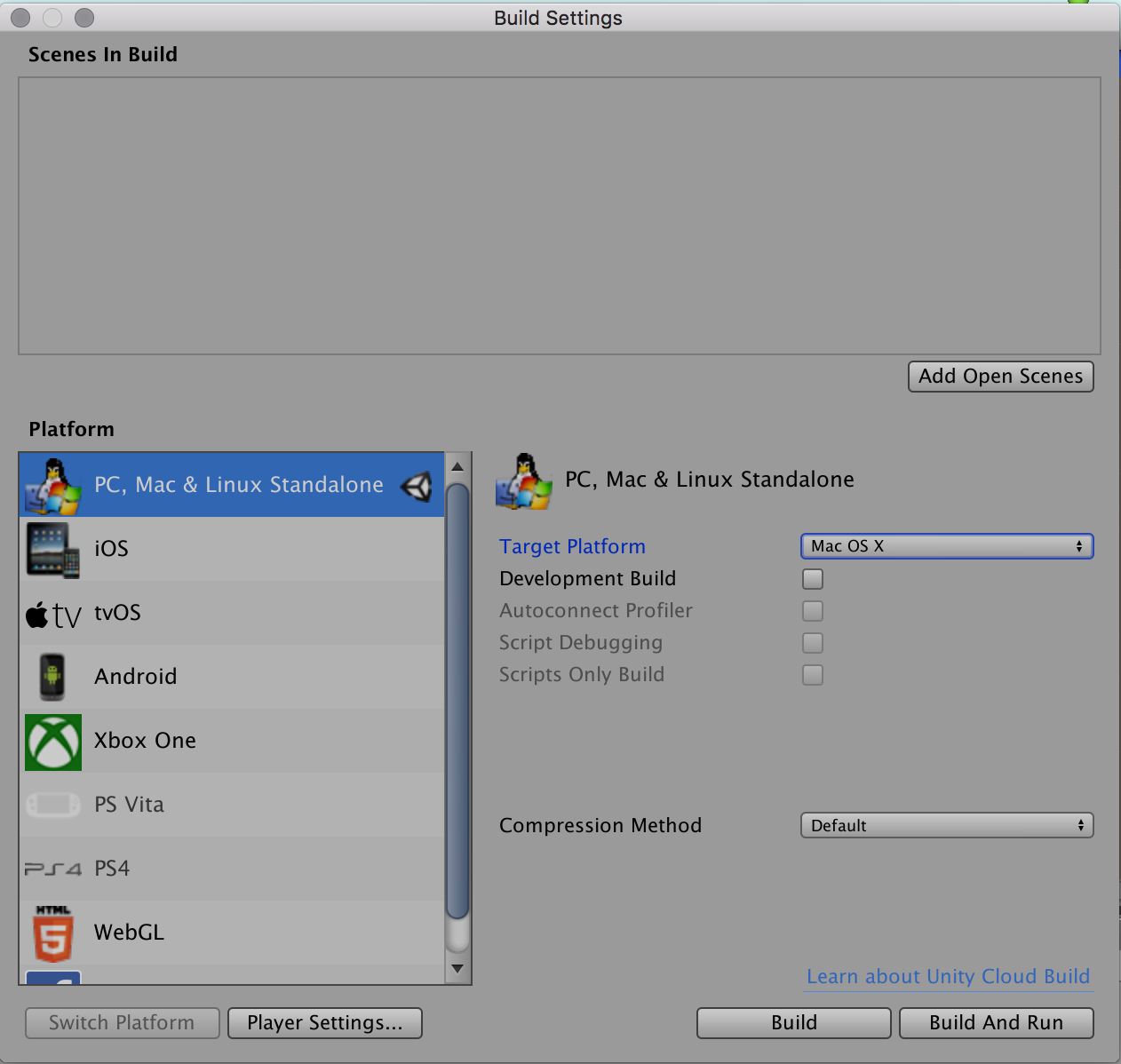Click the Development Build label
This screenshot has height=1064, width=1121.
(588, 579)
